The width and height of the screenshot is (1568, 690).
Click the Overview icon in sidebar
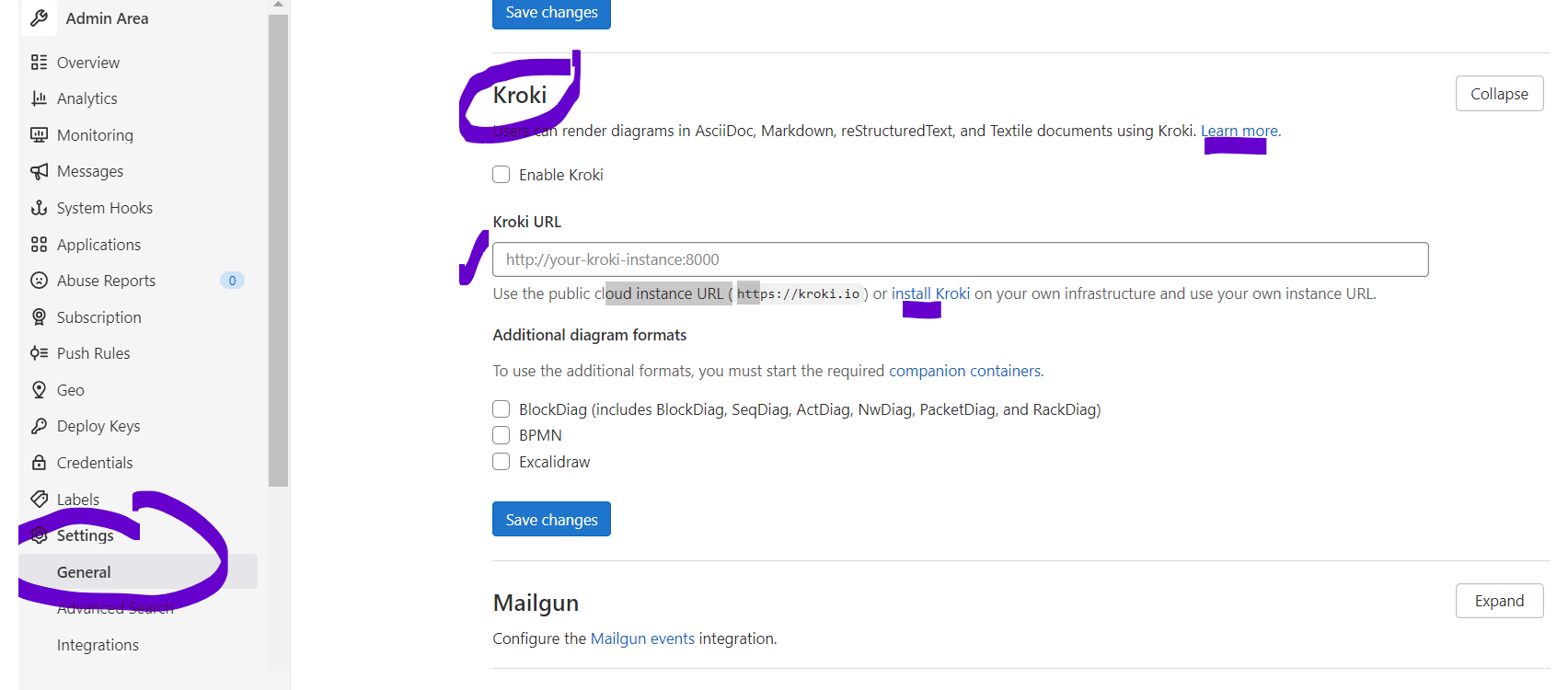coord(39,63)
